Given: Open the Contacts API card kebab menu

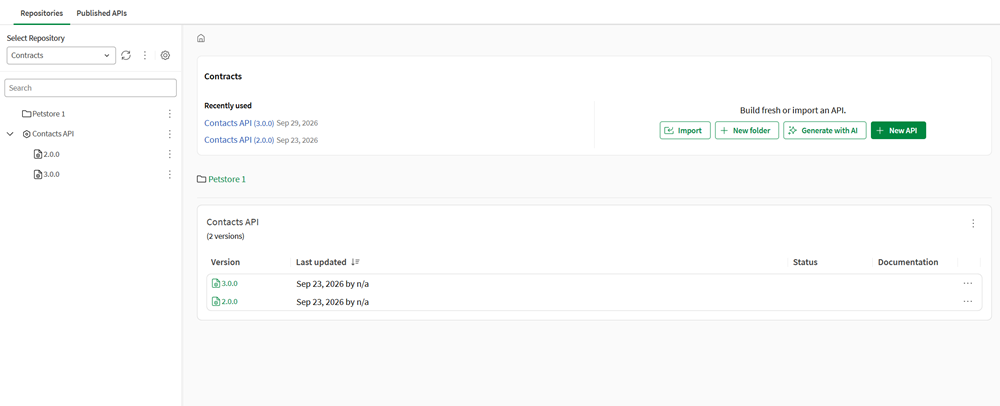Looking at the screenshot, I should [x=973, y=223].
